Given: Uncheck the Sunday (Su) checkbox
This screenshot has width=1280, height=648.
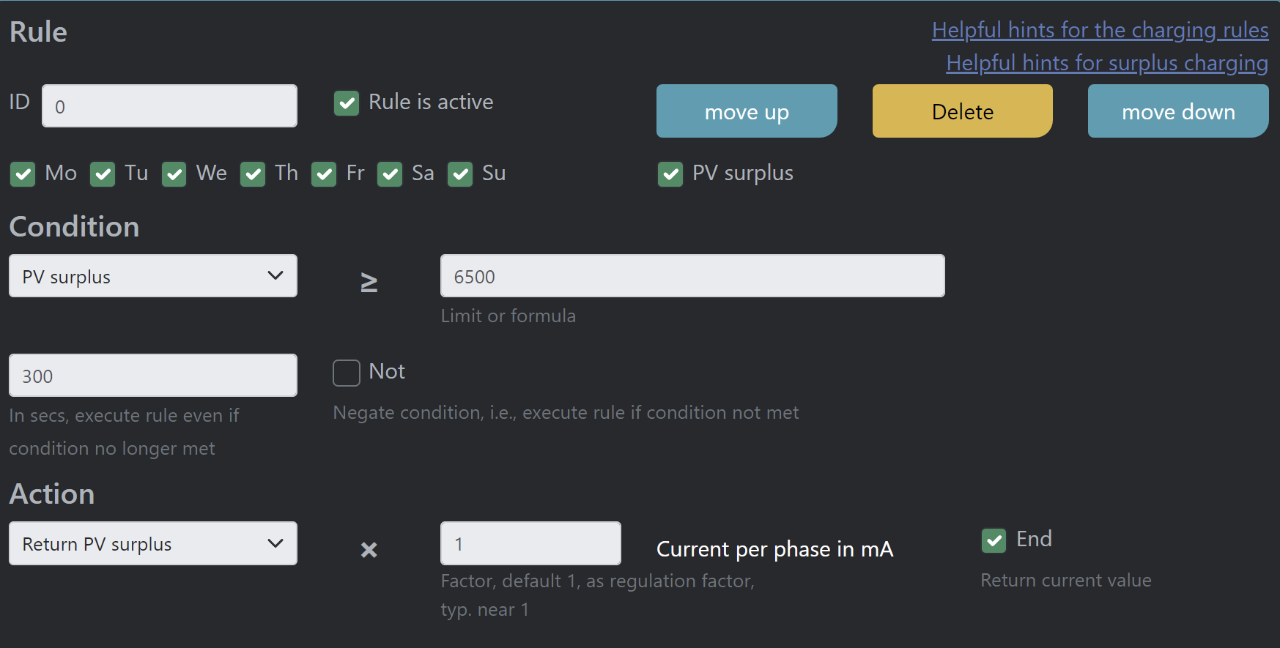Looking at the screenshot, I should 460,174.
